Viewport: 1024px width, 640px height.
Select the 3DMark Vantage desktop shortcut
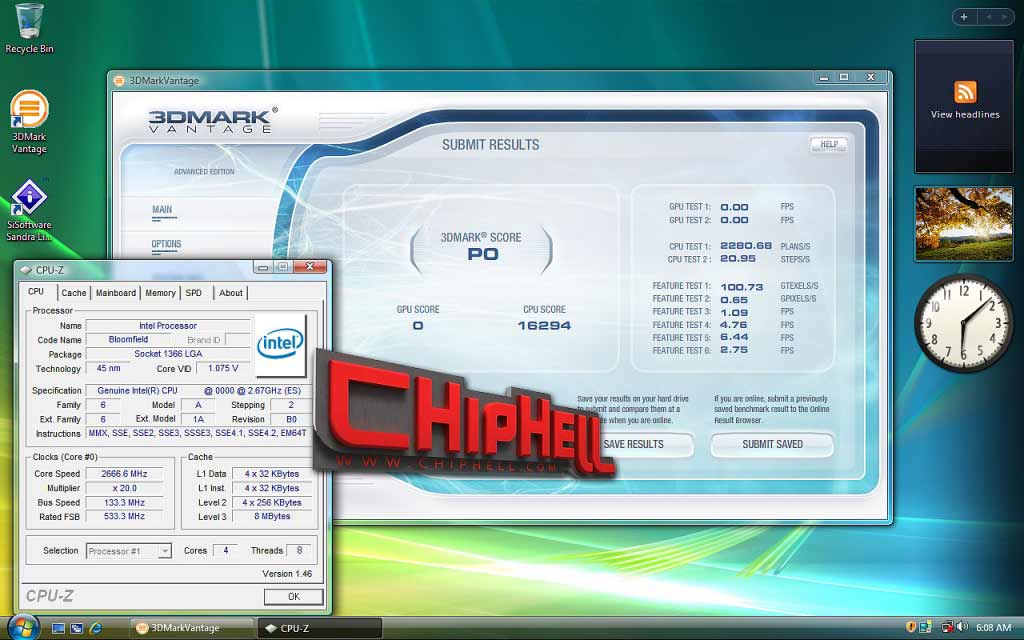point(29,121)
